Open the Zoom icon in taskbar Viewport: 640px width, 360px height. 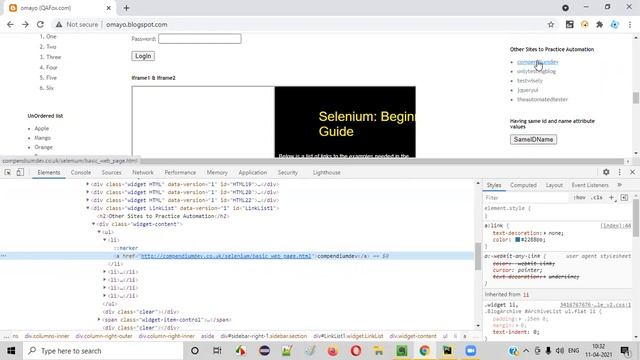pos(471,351)
